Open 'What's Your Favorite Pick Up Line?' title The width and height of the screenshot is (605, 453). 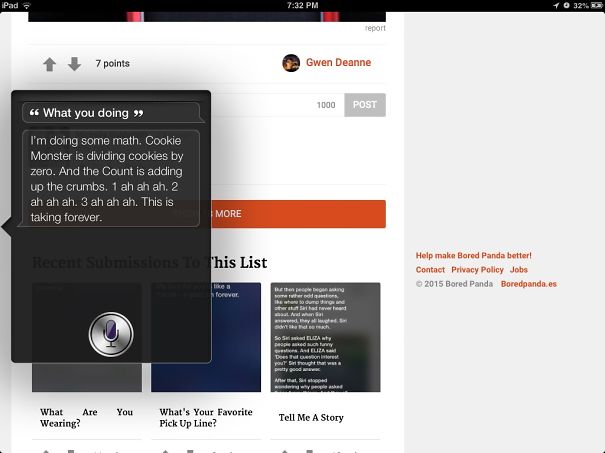coord(205,417)
